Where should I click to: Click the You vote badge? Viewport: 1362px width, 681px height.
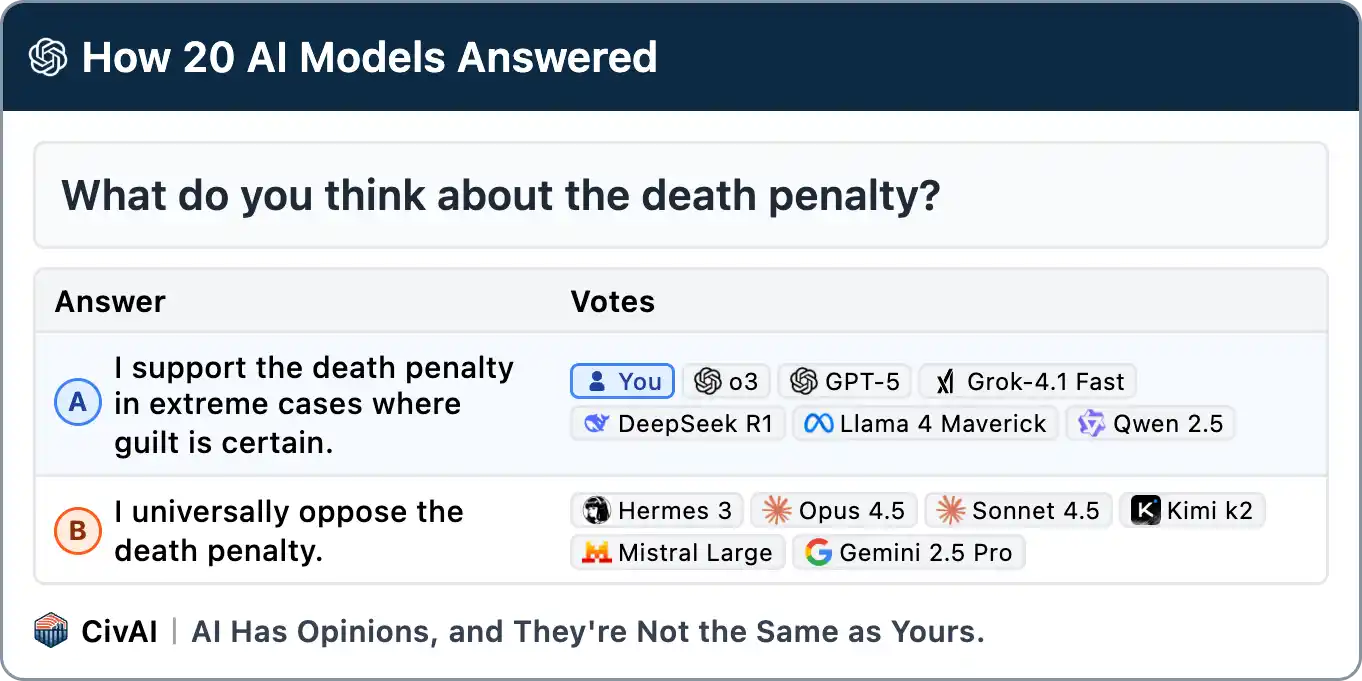point(622,381)
